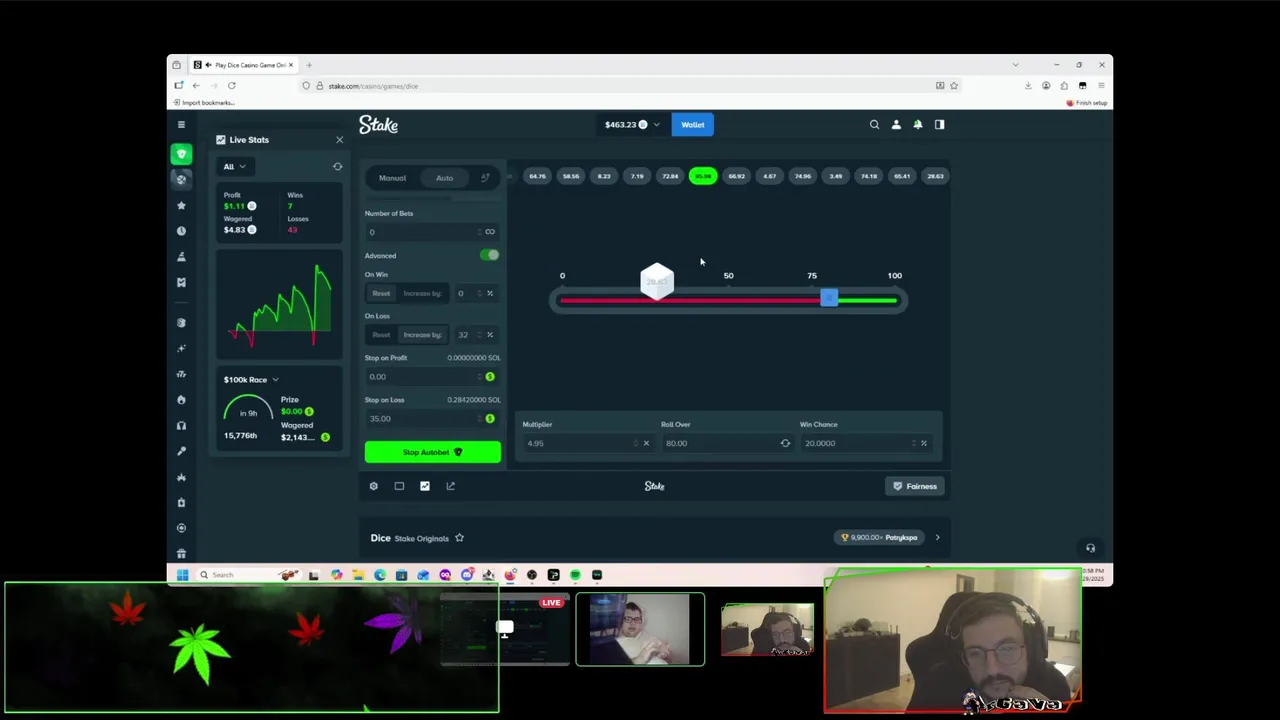Image resolution: width=1280 pixels, height=720 pixels.
Task: Select the 64.76 past result chip
Action: click(537, 177)
